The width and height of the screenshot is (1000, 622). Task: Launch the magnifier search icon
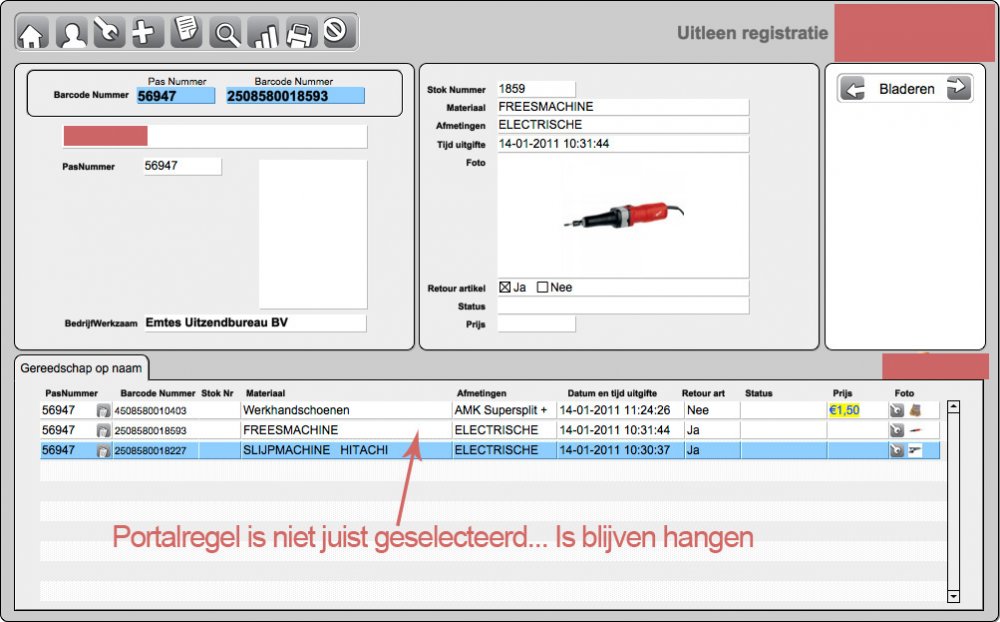[225, 33]
